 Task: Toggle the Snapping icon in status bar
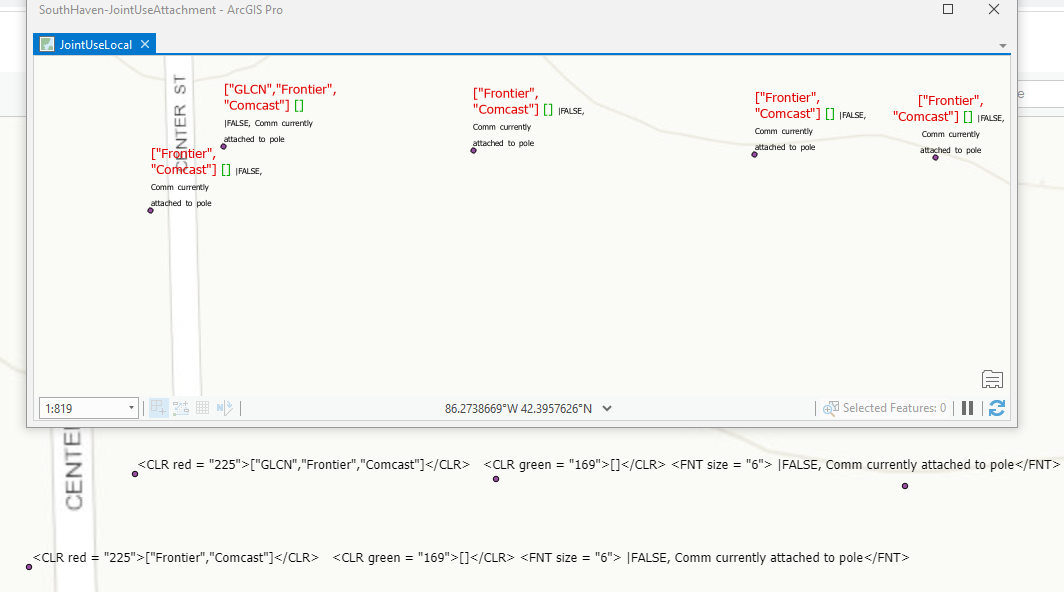click(x=158, y=408)
